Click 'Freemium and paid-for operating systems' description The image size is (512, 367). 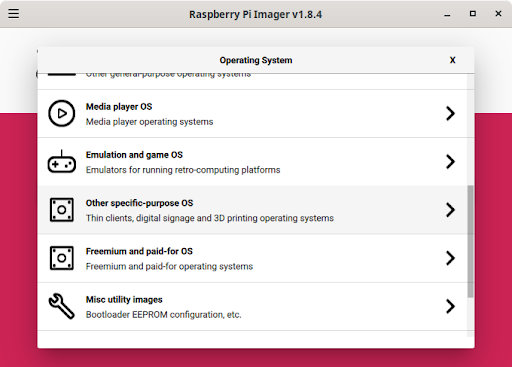pos(169,266)
